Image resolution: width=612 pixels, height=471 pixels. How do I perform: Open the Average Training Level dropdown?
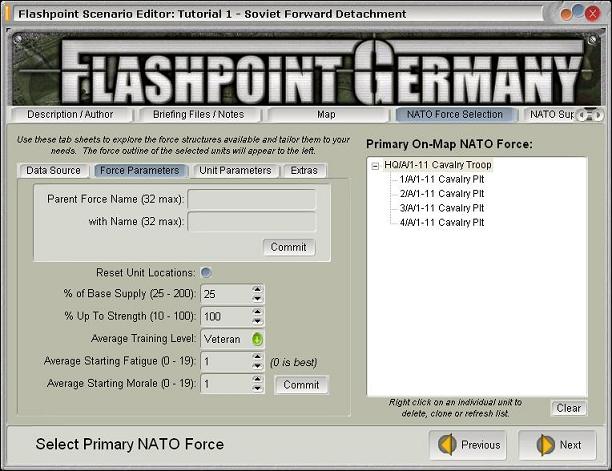coord(257,339)
